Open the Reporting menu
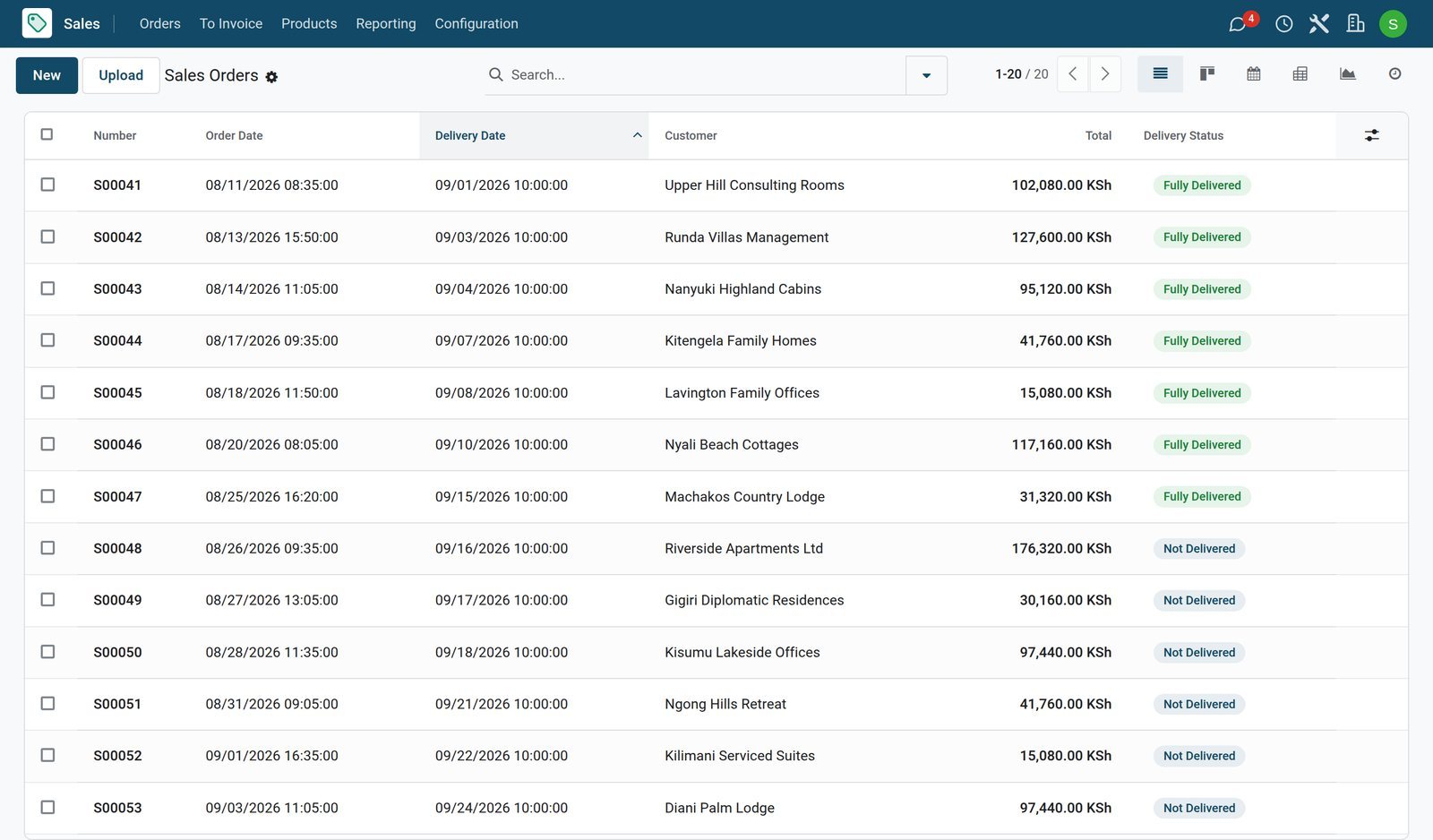The image size is (1433, 840). tap(386, 23)
